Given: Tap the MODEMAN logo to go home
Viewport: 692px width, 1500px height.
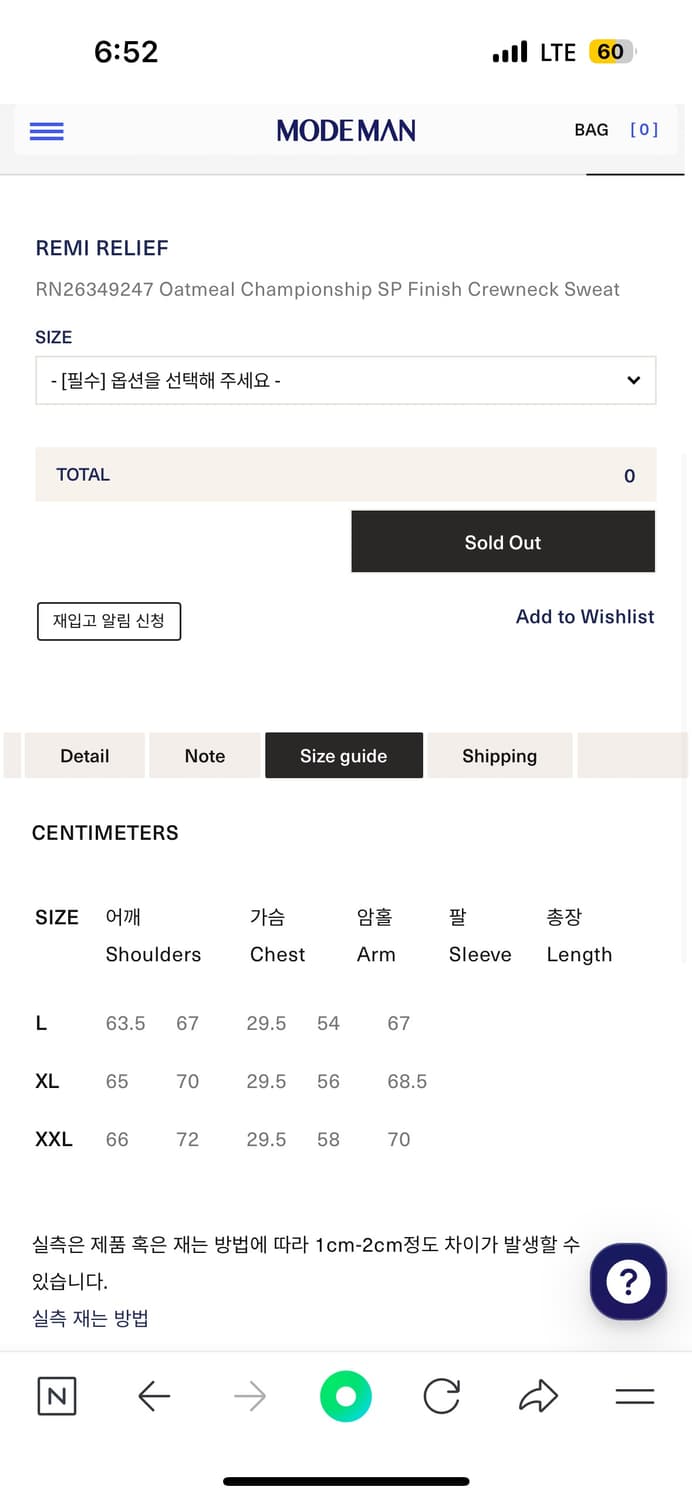Looking at the screenshot, I should 346,130.
